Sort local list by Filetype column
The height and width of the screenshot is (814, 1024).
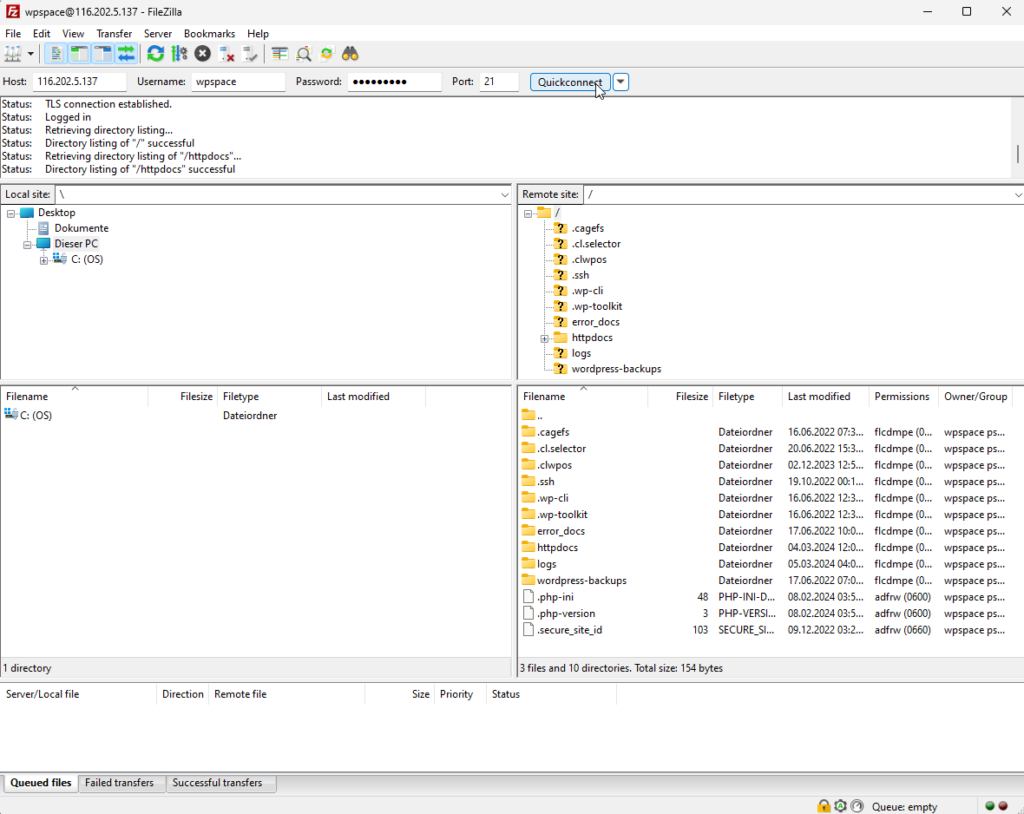tap(269, 397)
